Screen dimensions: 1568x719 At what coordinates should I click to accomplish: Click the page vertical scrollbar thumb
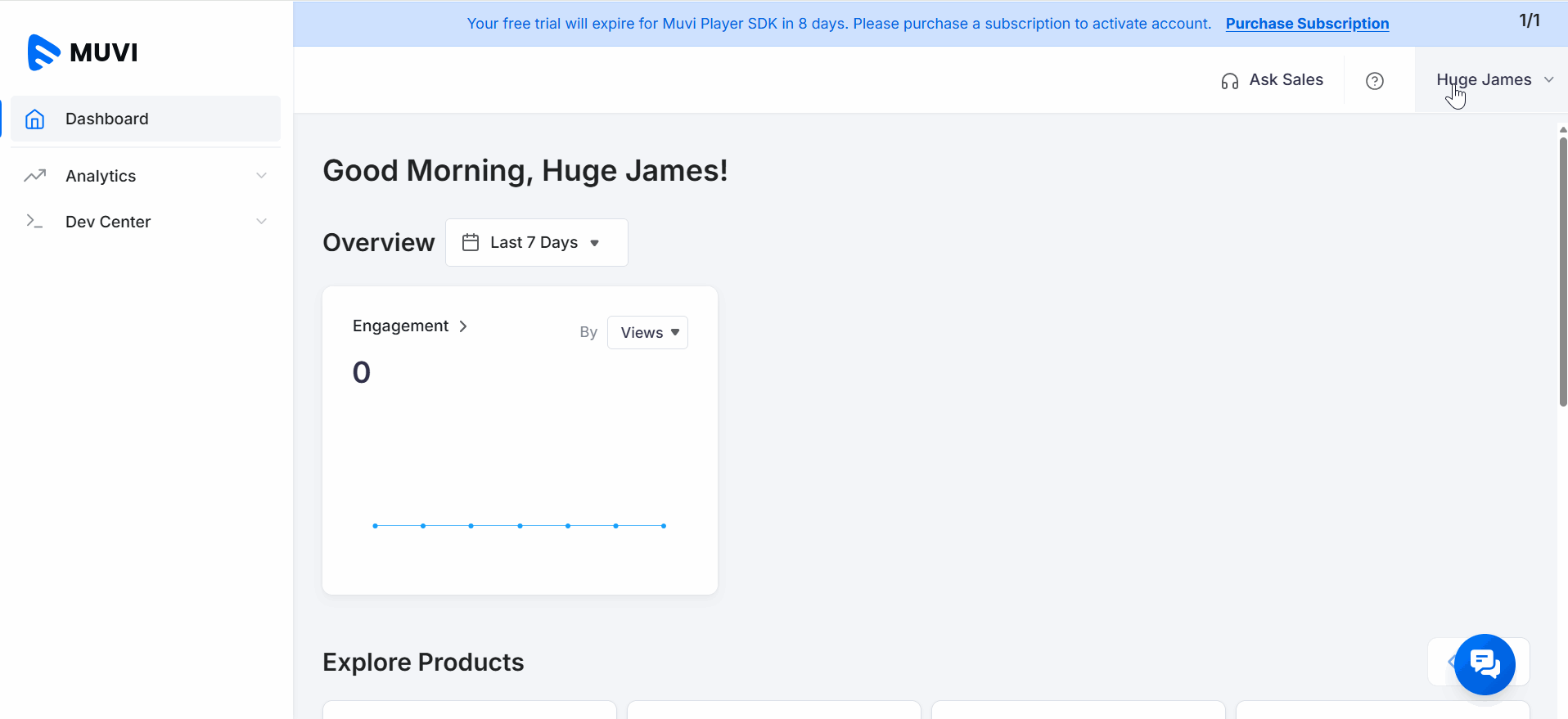pos(1562,270)
